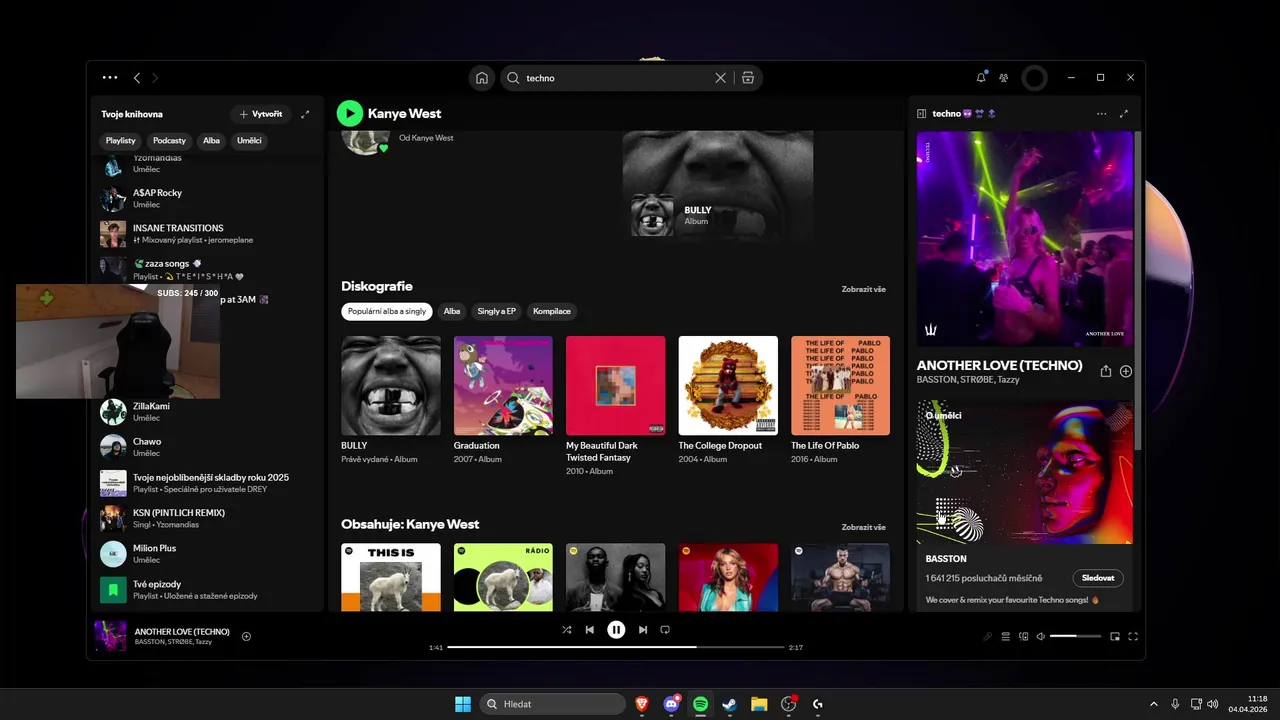Add ANOTHER LOVE to library from panel
Image resolution: width=1280 pixels, height=720 pixels.
pos(1126,371)
